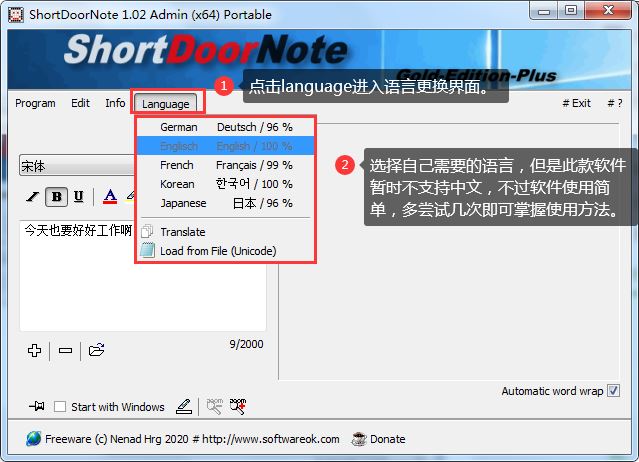Open the Edit menu
This screenshot has width=639, height=462.
(x=80, y=103)
